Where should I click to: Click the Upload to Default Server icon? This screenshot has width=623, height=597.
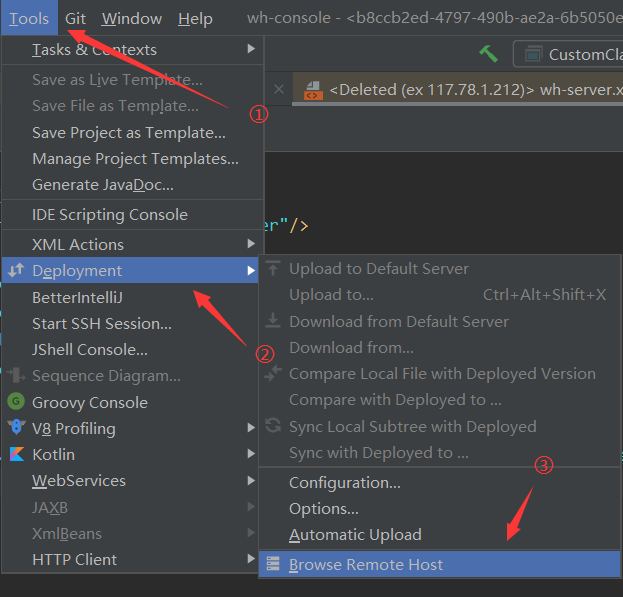click(x=273, y=268)
